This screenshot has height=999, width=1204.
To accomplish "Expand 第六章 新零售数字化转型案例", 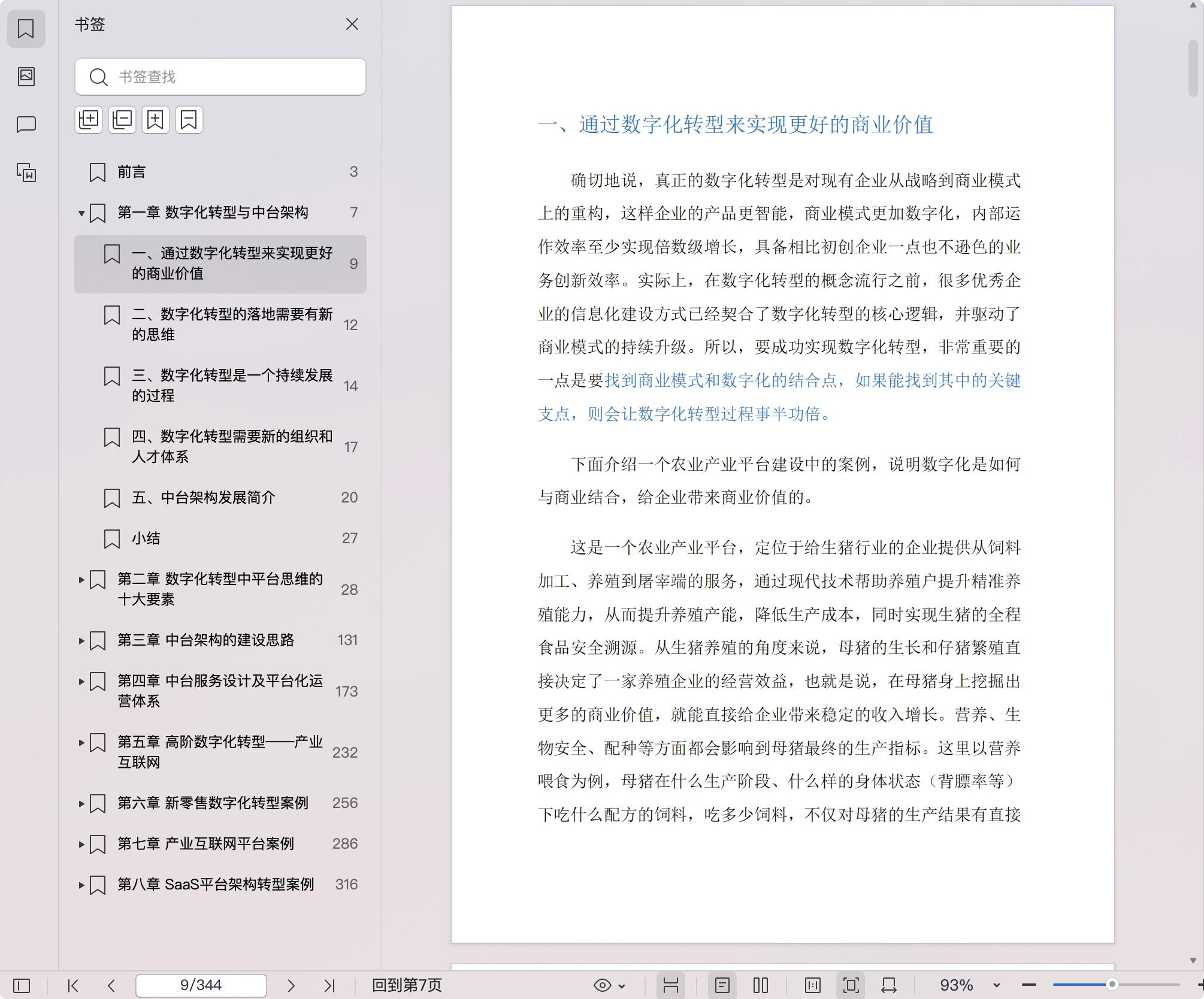I will point(81,803).
